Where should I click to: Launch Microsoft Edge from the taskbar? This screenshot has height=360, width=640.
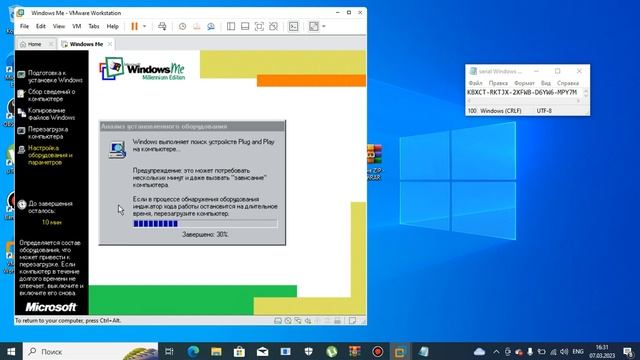point(193,351)
